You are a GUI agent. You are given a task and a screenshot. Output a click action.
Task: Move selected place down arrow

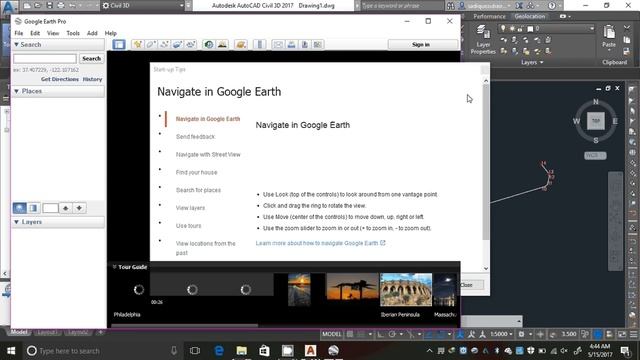click(79, 208)
